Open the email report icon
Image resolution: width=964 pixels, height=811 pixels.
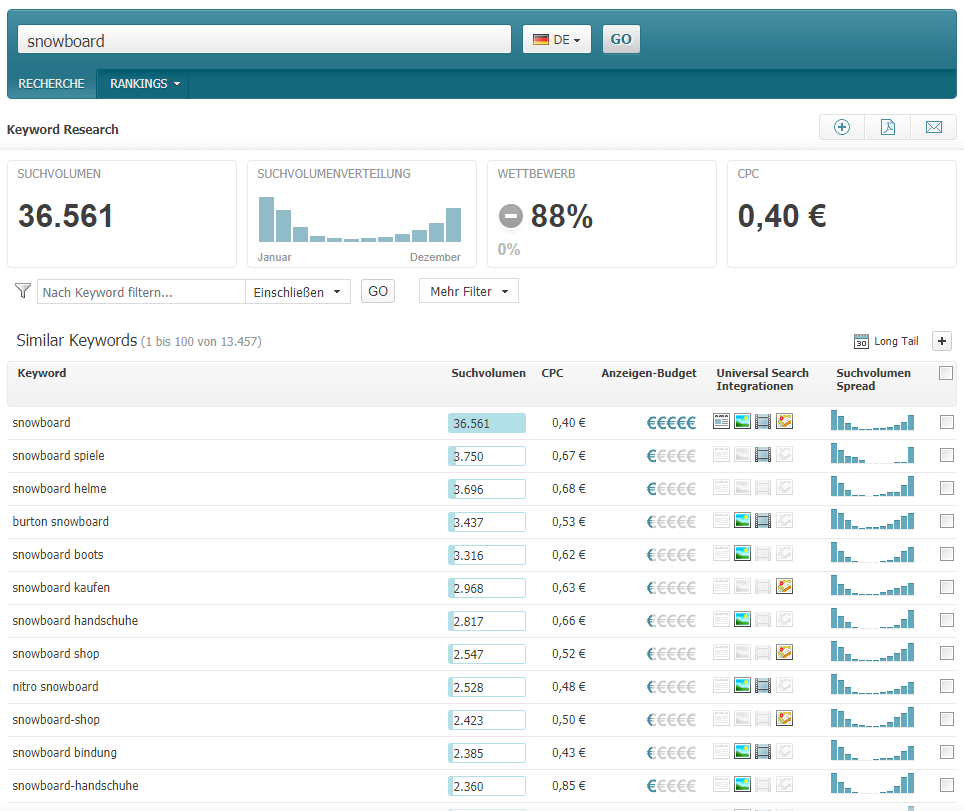tap(933, 127)
